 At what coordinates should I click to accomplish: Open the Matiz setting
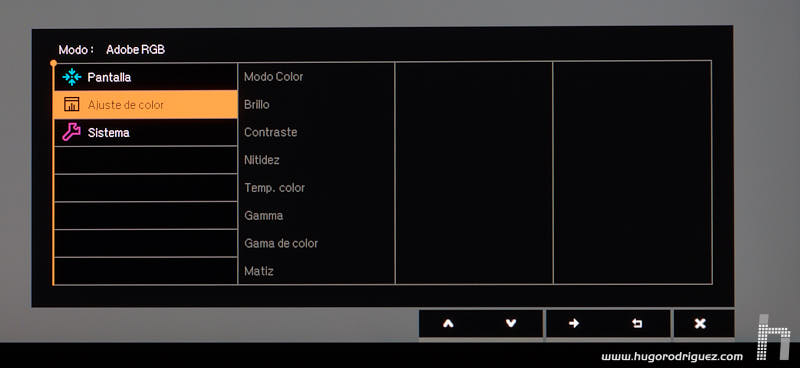click(259, 271)
